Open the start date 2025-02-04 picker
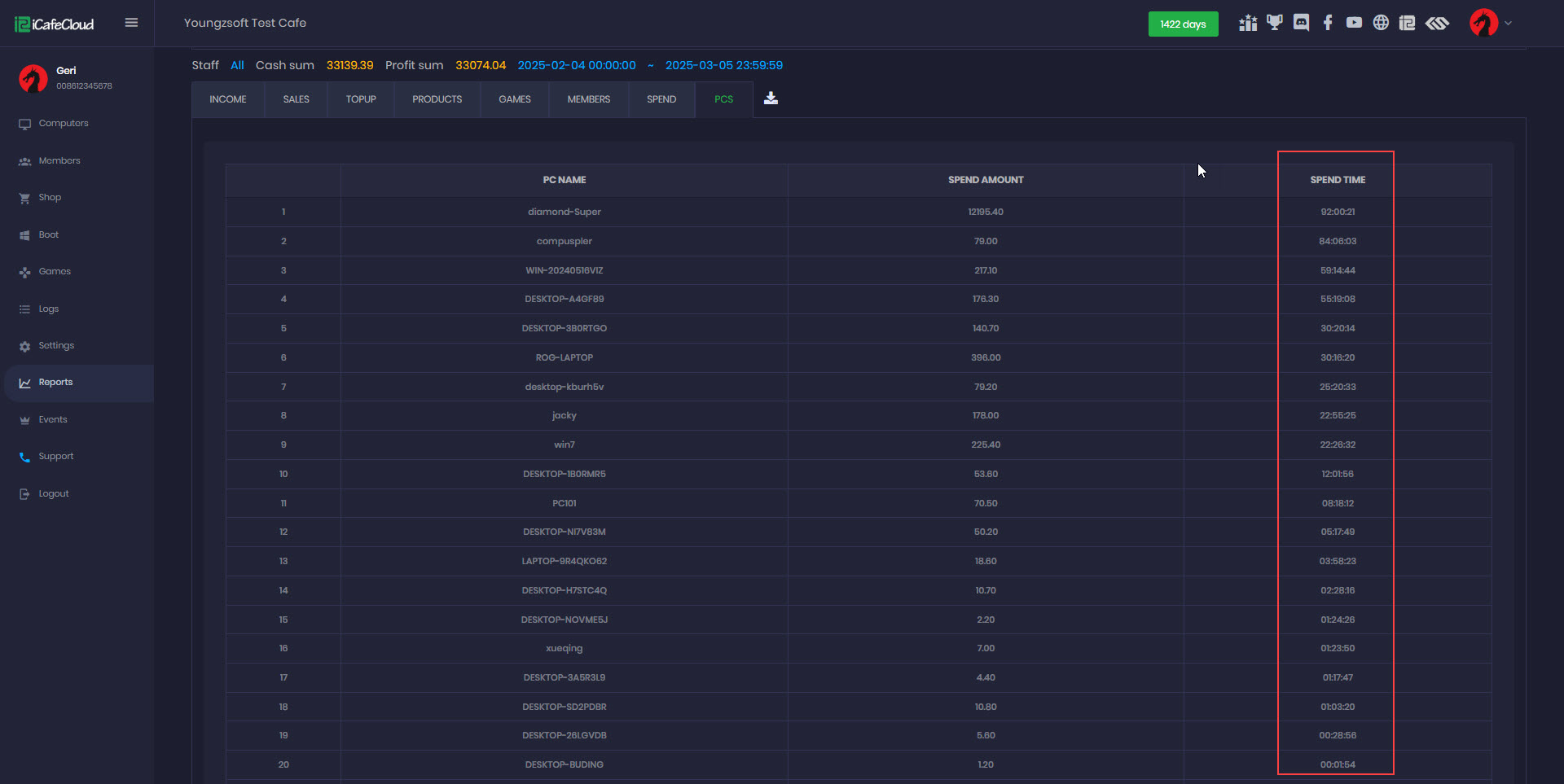The width and height of the screenshot is (1564, 784). (x=576, y=65)
